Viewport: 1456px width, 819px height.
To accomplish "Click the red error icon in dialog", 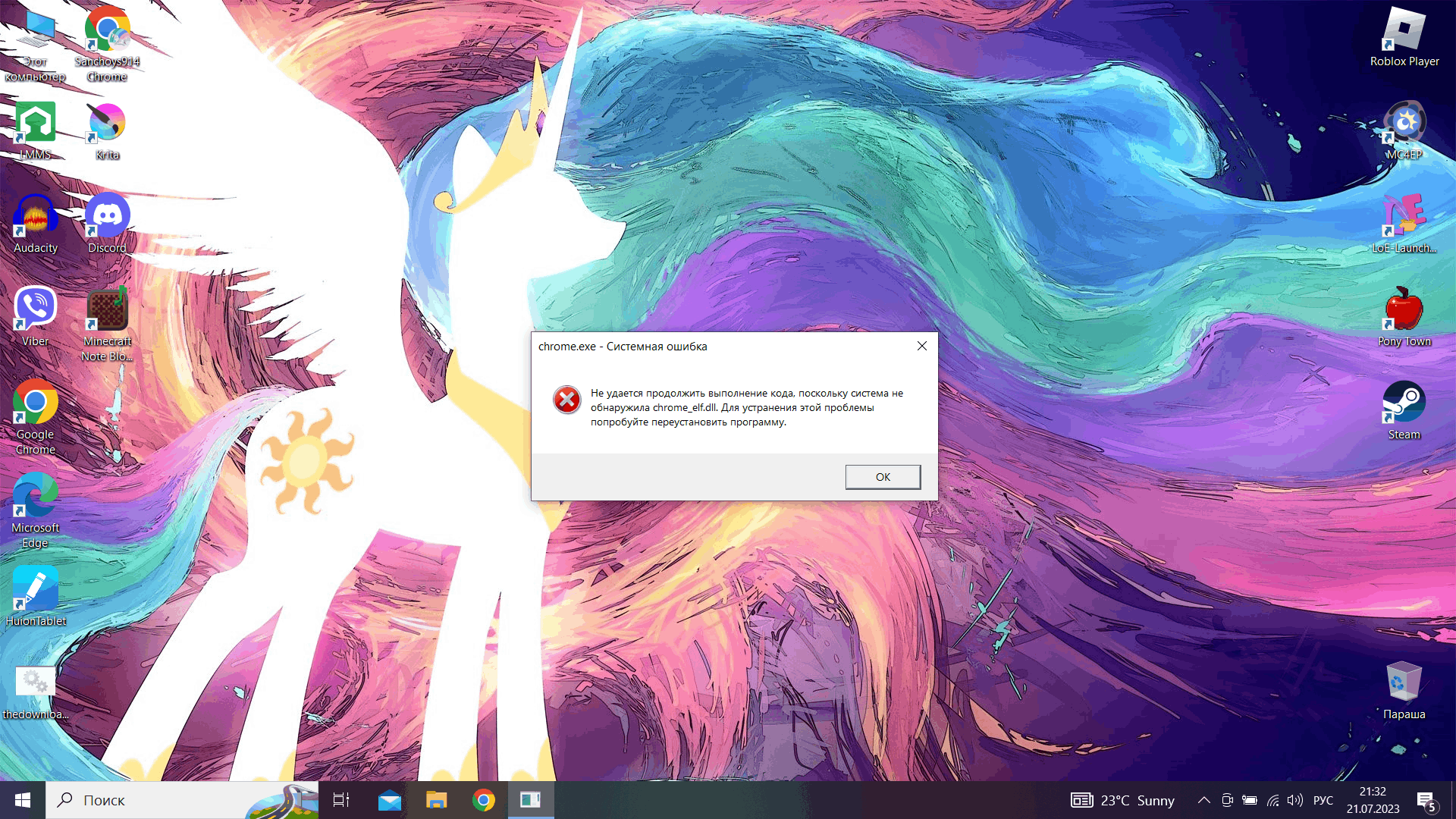I will coord(566,400).
